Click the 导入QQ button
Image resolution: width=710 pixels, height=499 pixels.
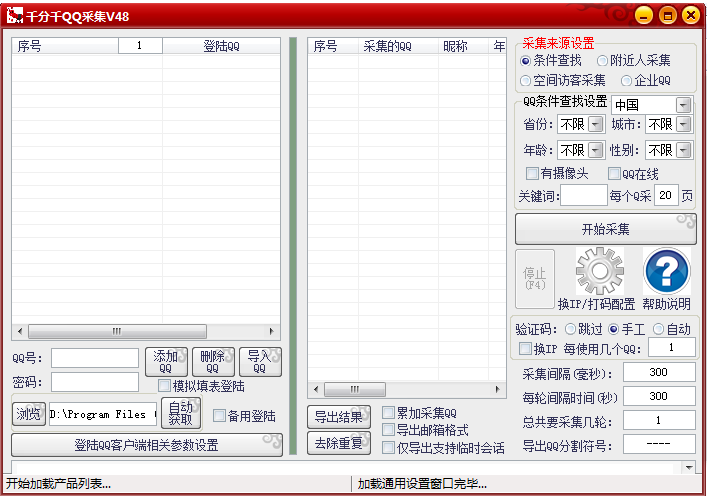[x=260, y=362]
